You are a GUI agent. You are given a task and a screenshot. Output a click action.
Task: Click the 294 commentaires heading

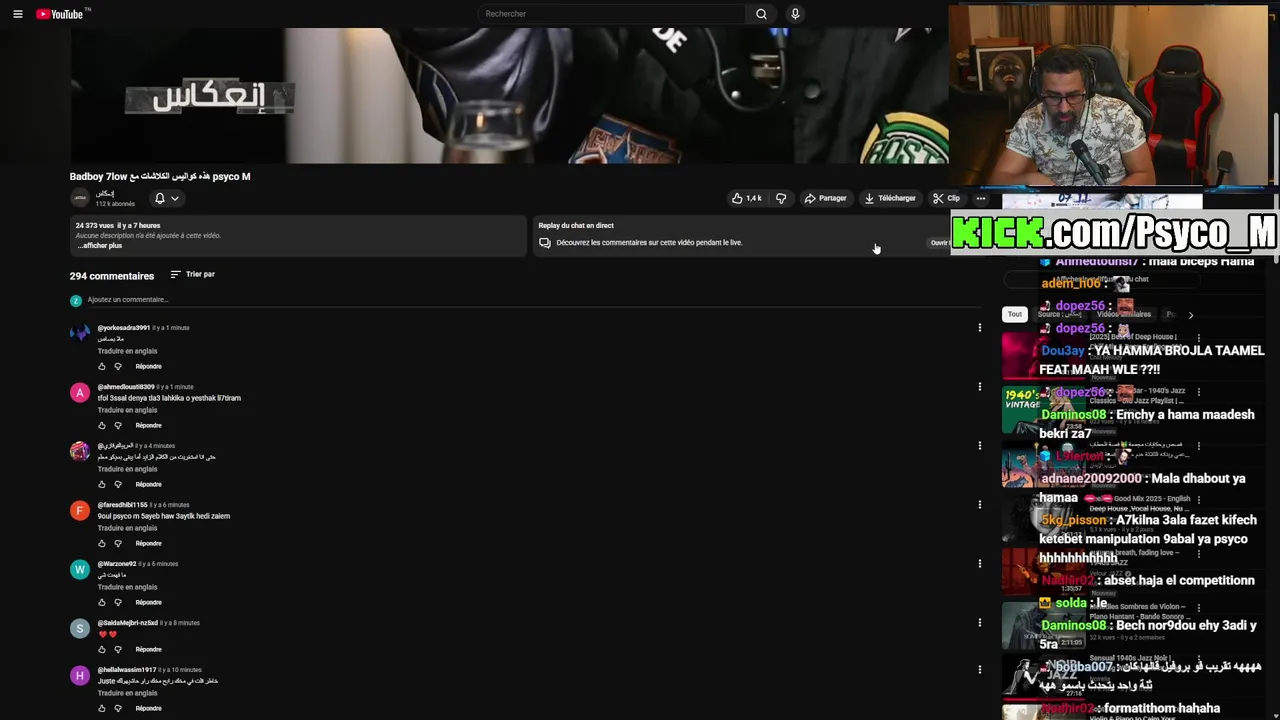point(112,276)
